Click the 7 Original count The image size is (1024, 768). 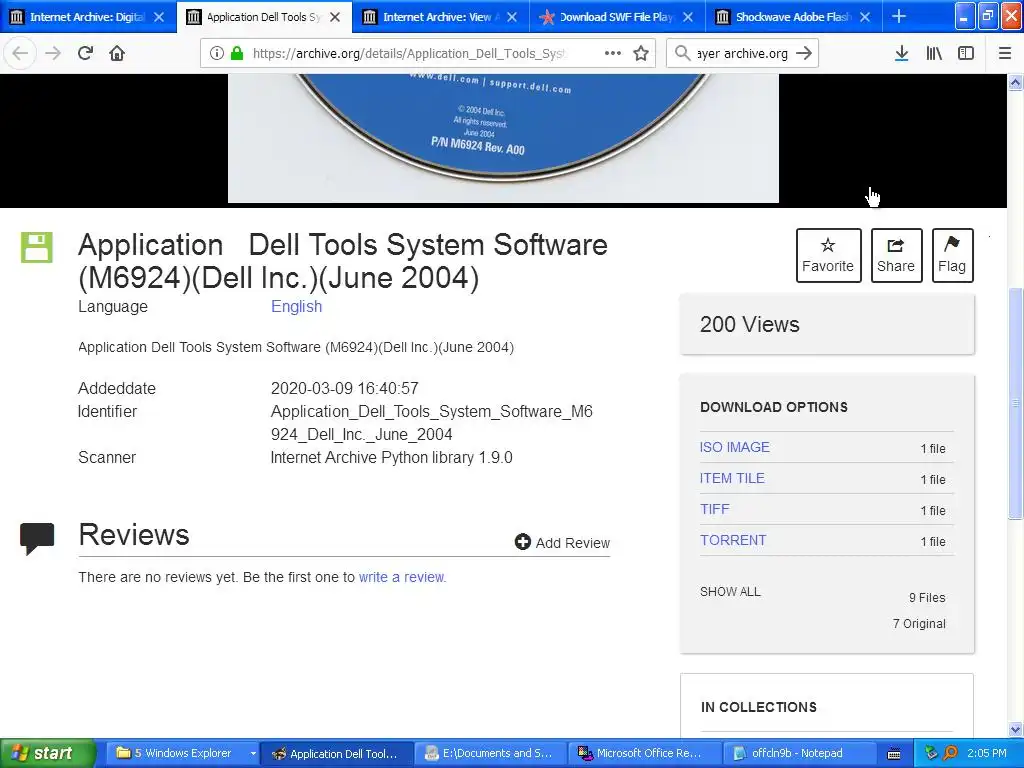919,624
